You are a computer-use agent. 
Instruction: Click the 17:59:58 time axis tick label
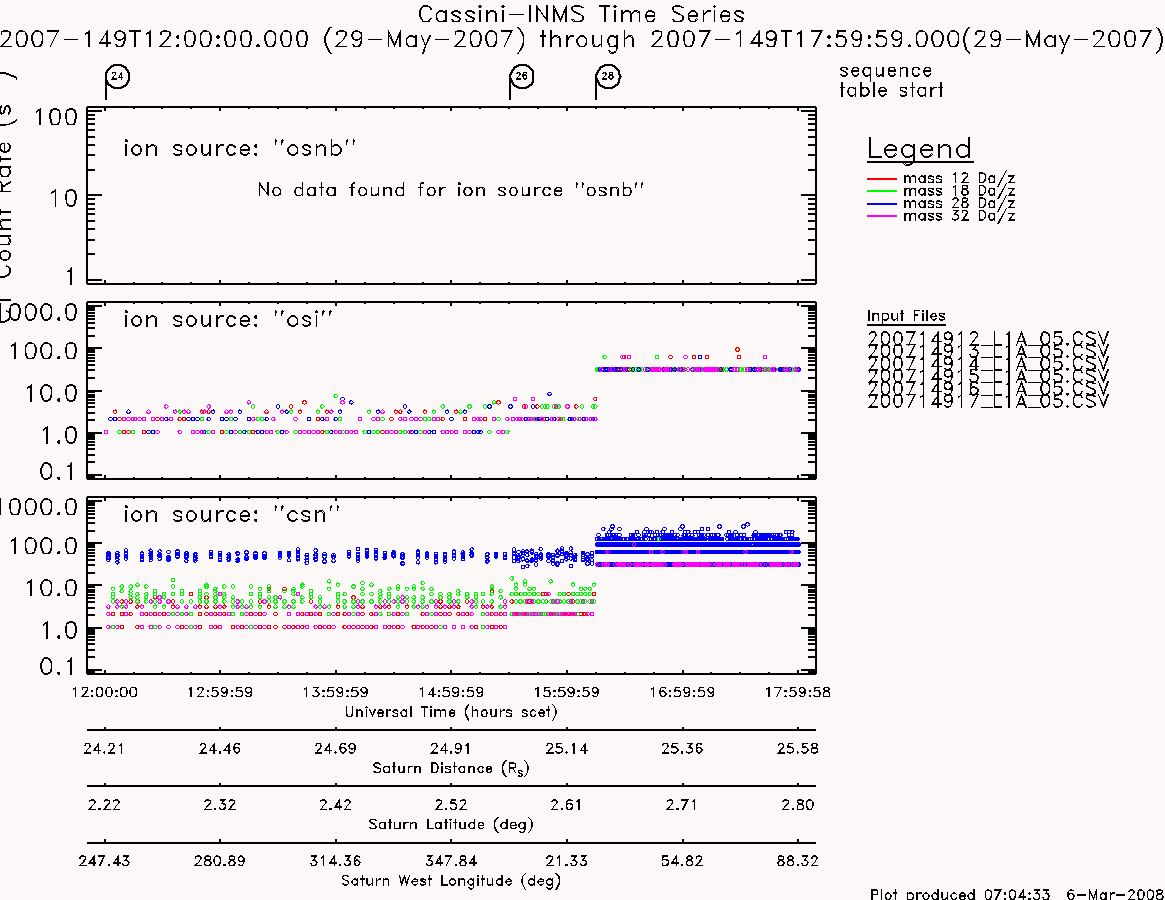point(798,692)
